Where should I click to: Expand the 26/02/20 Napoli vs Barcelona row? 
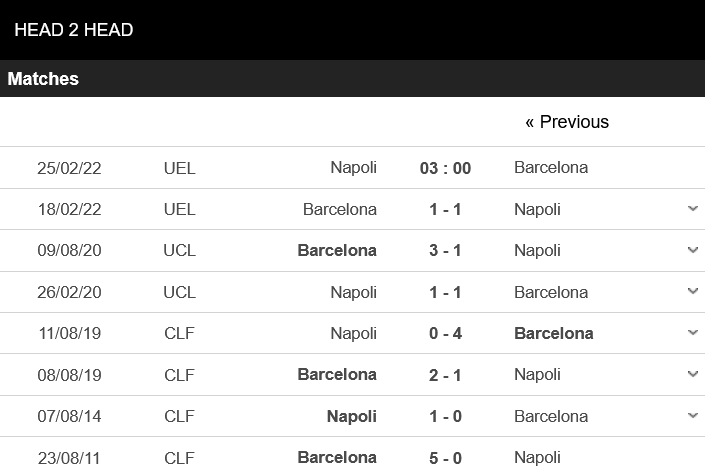[693, 291]
